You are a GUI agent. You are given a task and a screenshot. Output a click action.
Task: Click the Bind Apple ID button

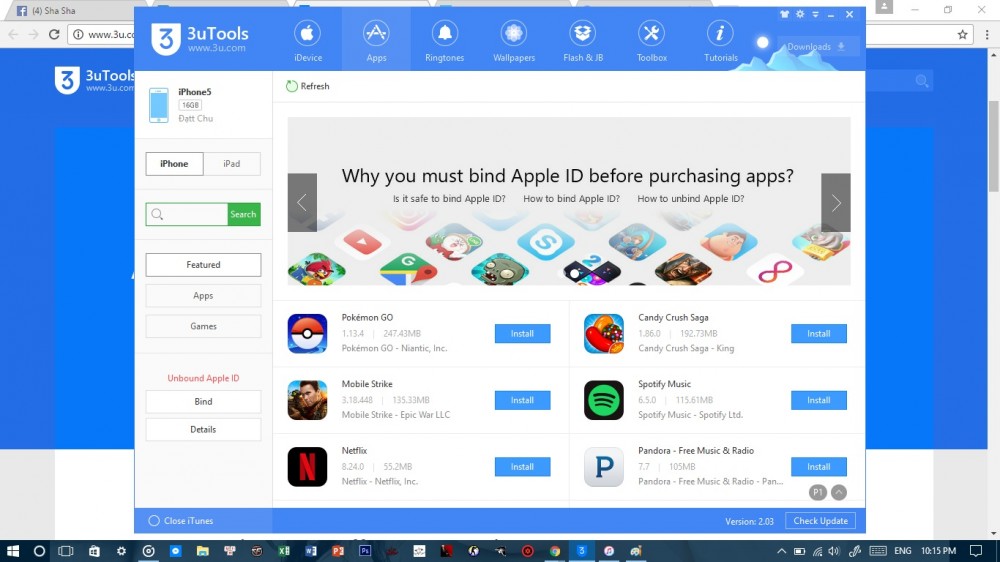click(x=203, y=402)
